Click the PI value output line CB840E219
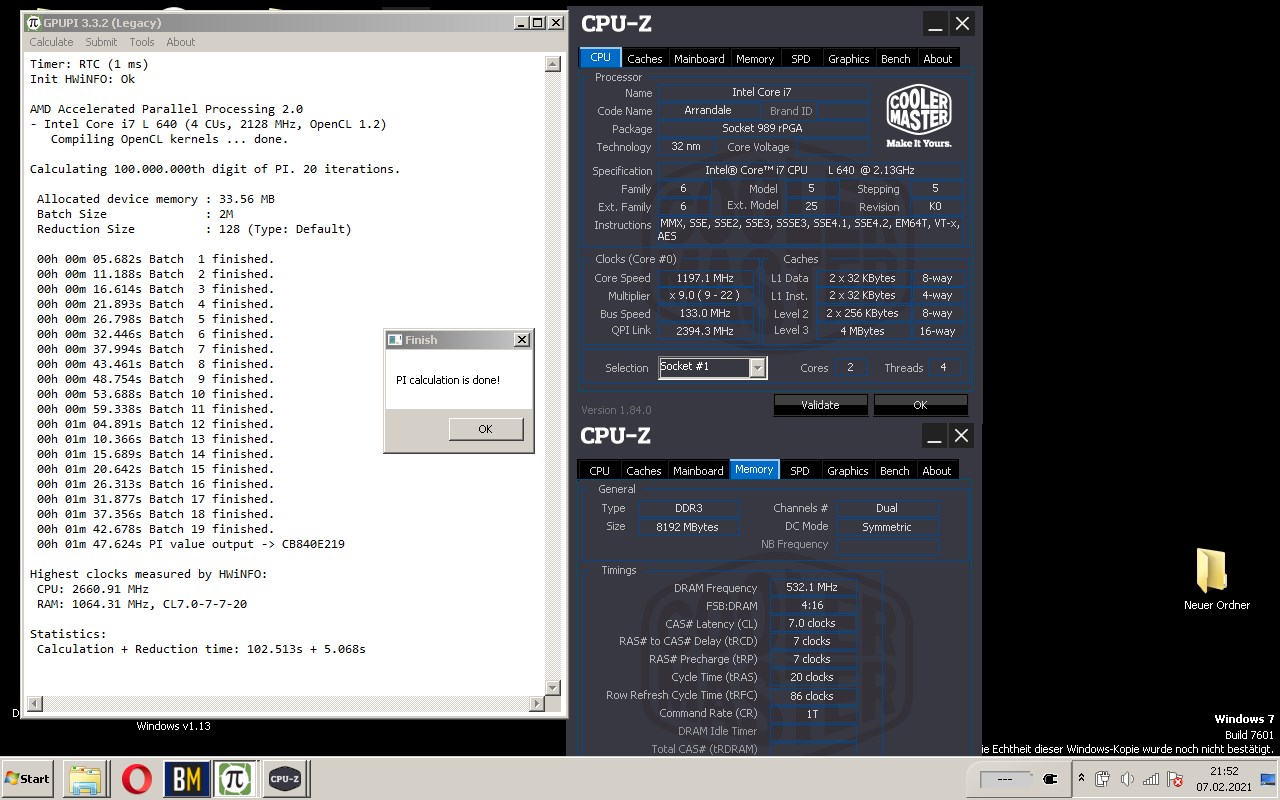The height and width of the screenshot is (800, 1280). click(x=191, y=544)
